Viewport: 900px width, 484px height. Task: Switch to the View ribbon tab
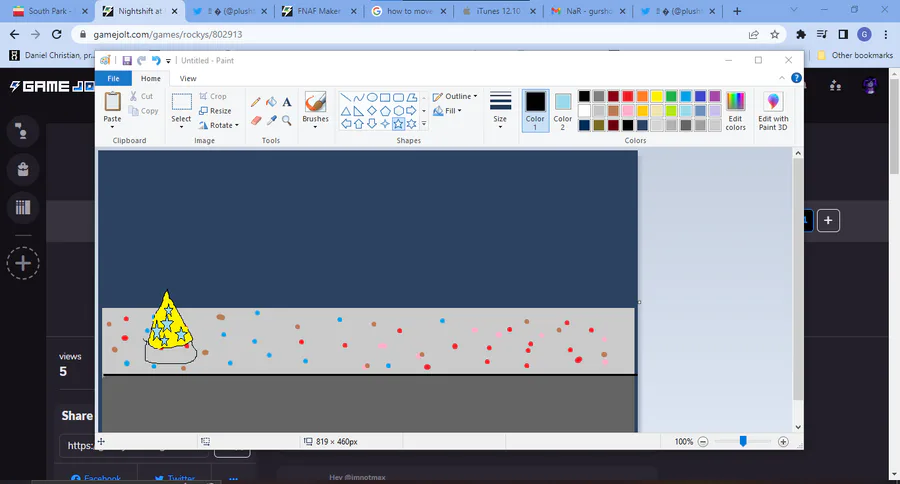pyautogui.click(x=188, y=79)
